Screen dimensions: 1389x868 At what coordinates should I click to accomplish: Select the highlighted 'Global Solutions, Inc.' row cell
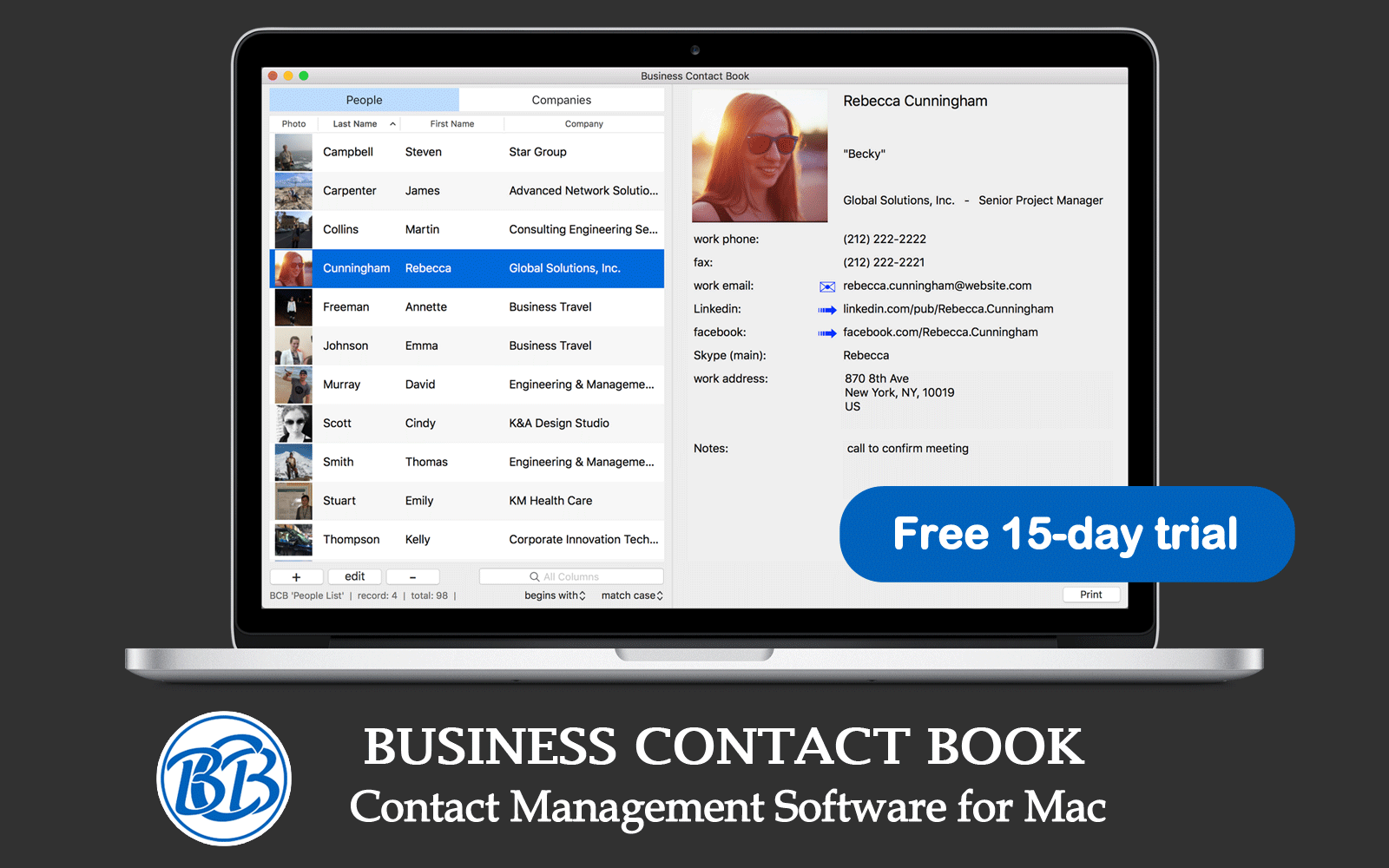[564, 268]
